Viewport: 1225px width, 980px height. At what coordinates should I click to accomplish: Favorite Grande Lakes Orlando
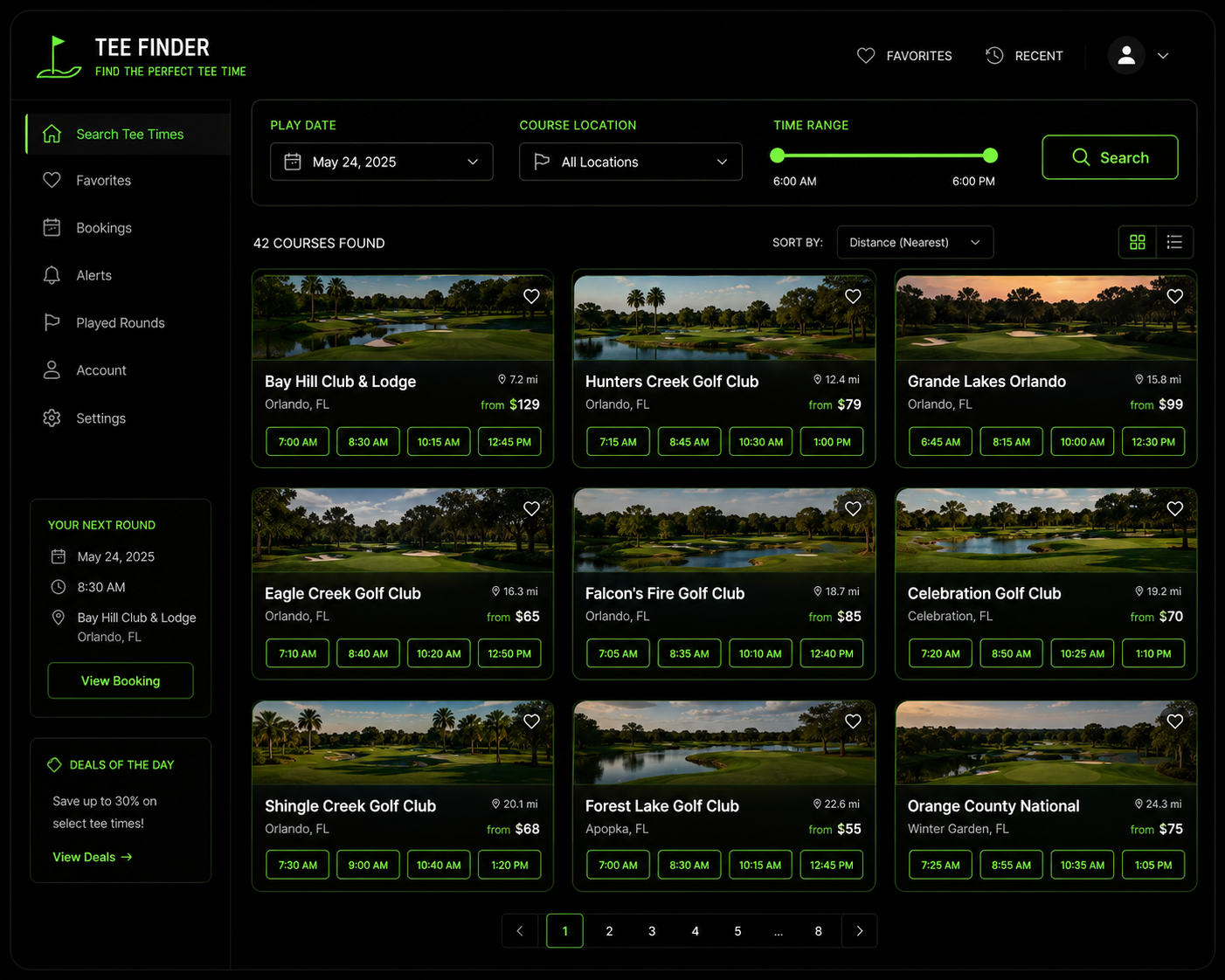tap(1175, 296)
